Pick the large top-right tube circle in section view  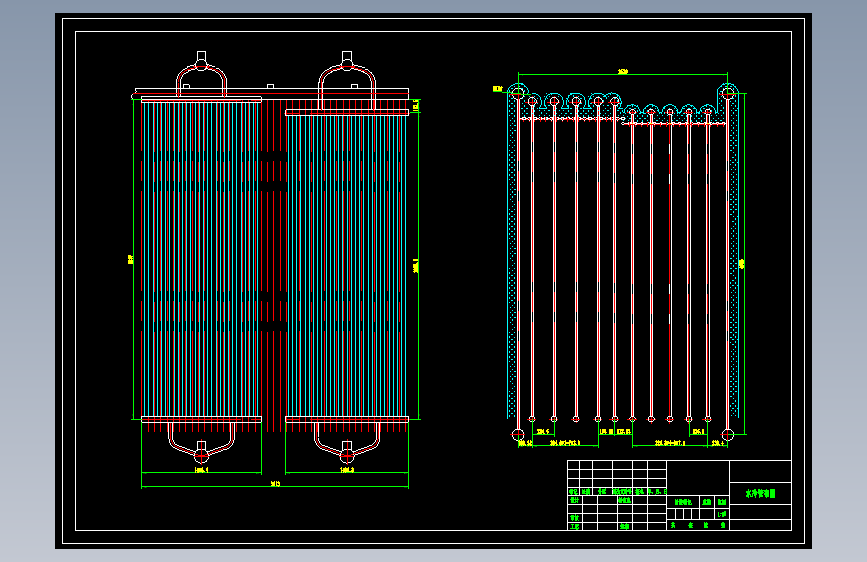tap(728, 94)
